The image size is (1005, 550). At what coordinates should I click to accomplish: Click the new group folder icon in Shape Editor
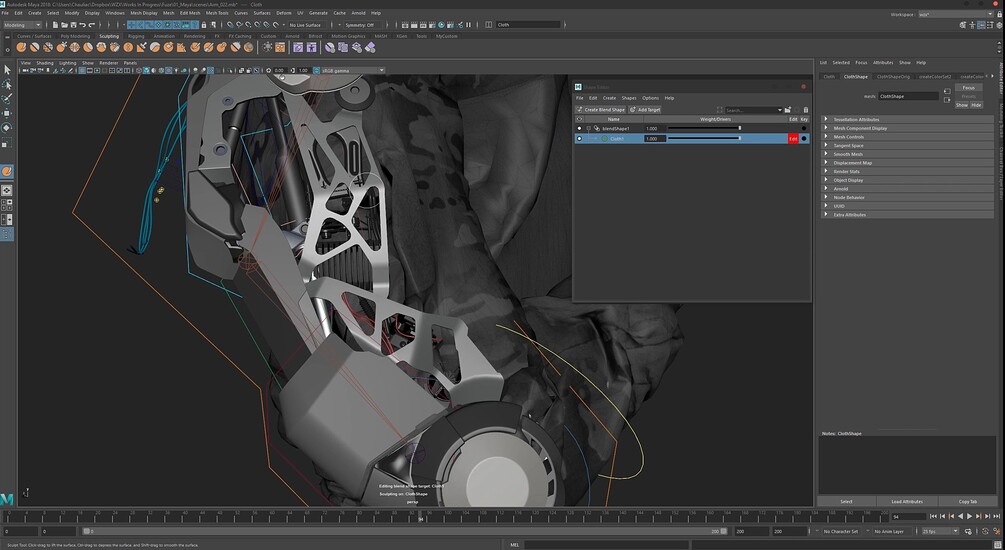(788, 110)
